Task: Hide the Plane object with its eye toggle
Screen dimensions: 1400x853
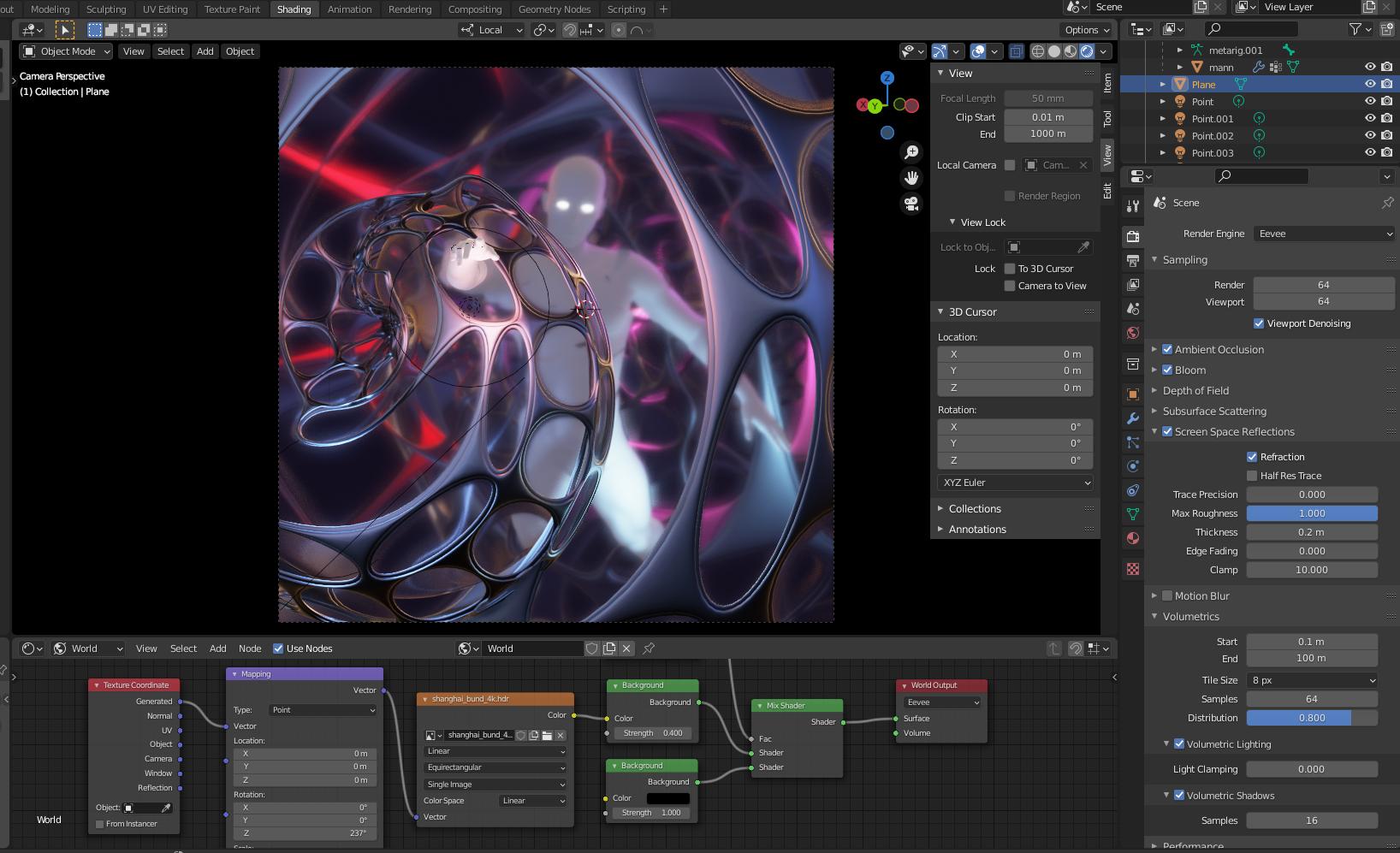Action: [1369, 84]
